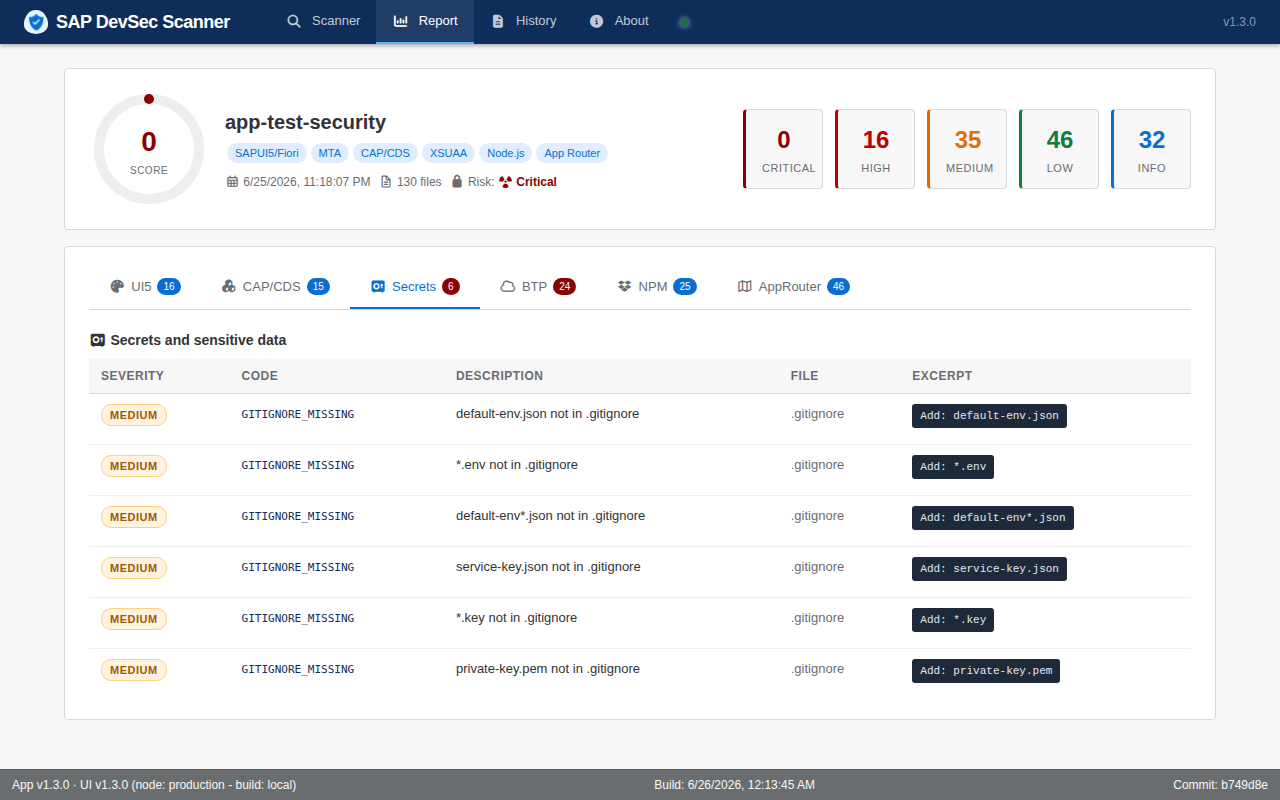1280x800 pixels.
Task: Click the lock icon beside Risk
Action: click(457, 182)
